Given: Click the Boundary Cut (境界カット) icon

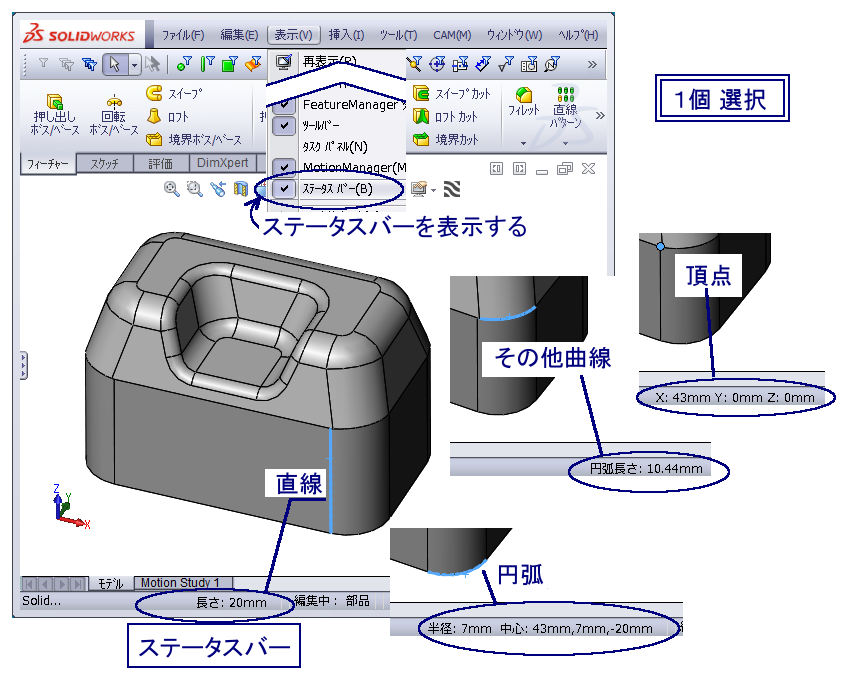Looking at the screenshot, I should 421,139.
